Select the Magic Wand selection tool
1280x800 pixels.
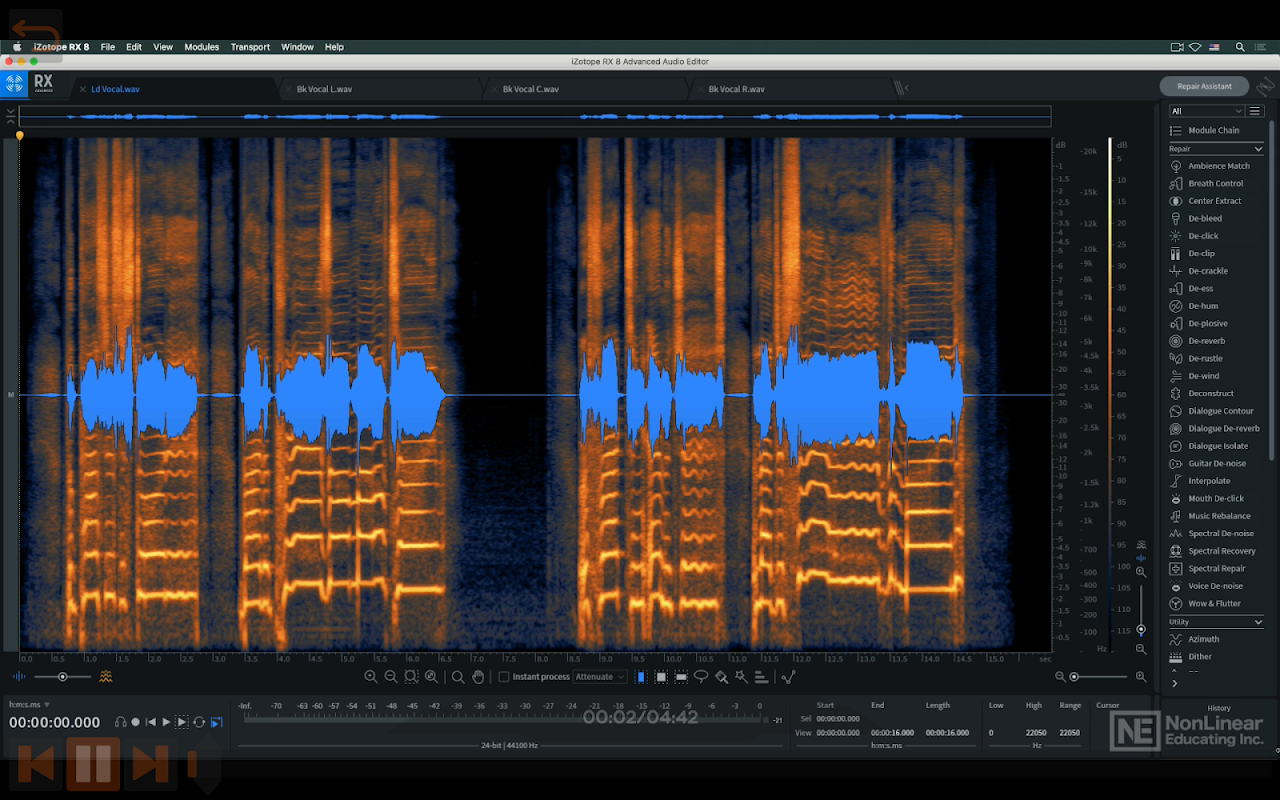coord(741,677)
